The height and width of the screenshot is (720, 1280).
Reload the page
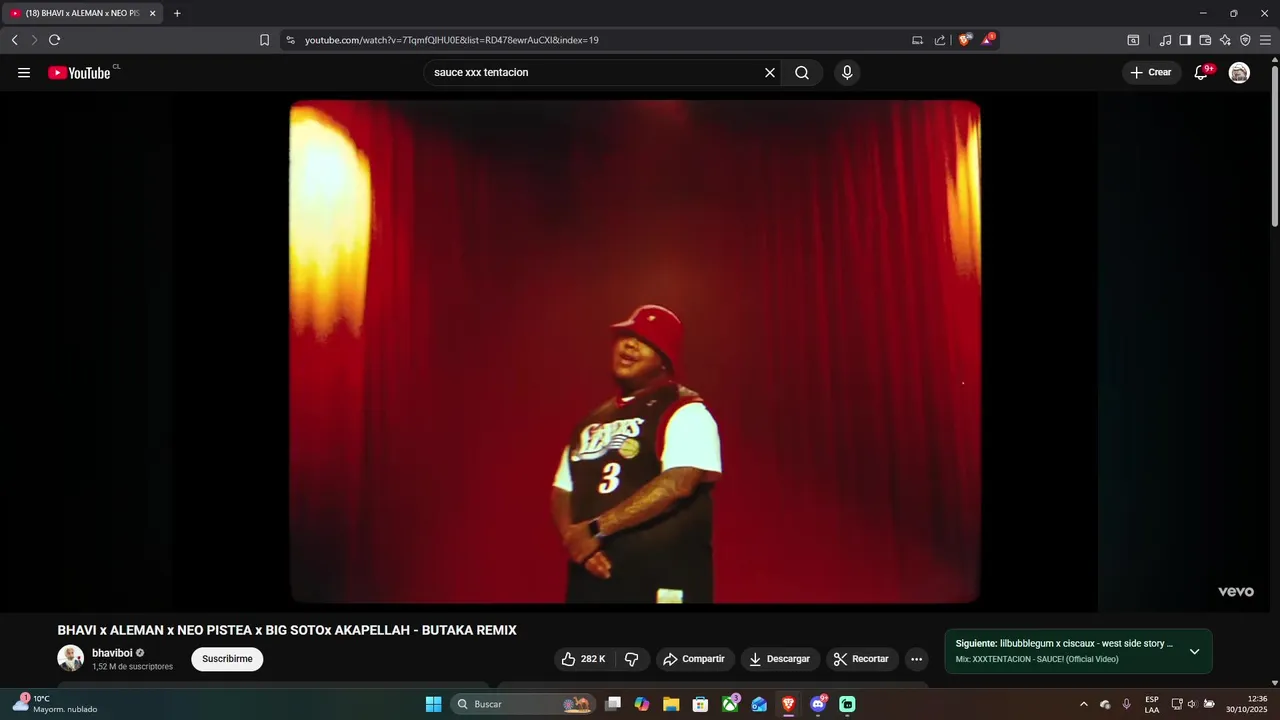point(54,40)
